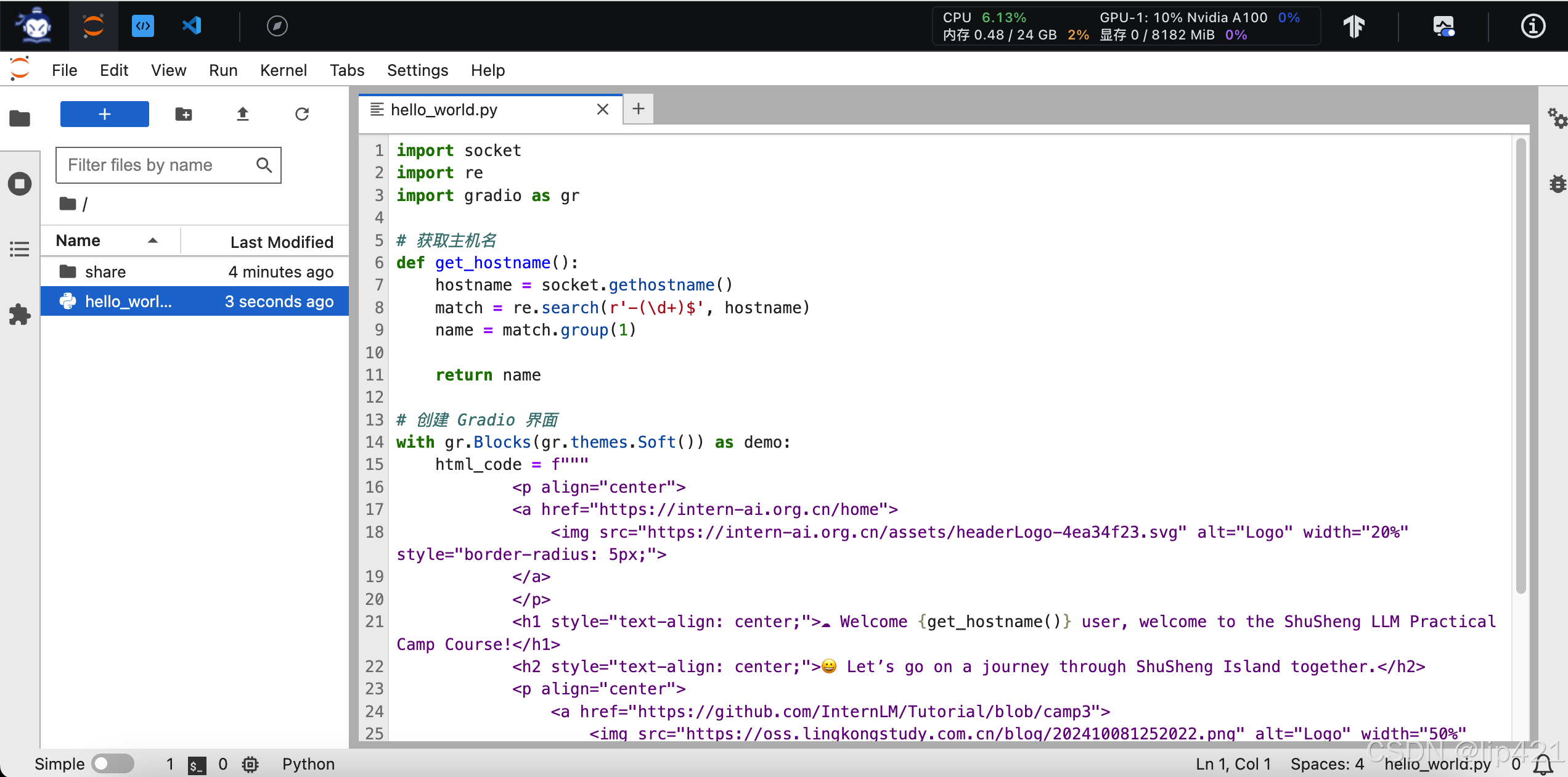Click the blue New Launcher plus button

104,114
